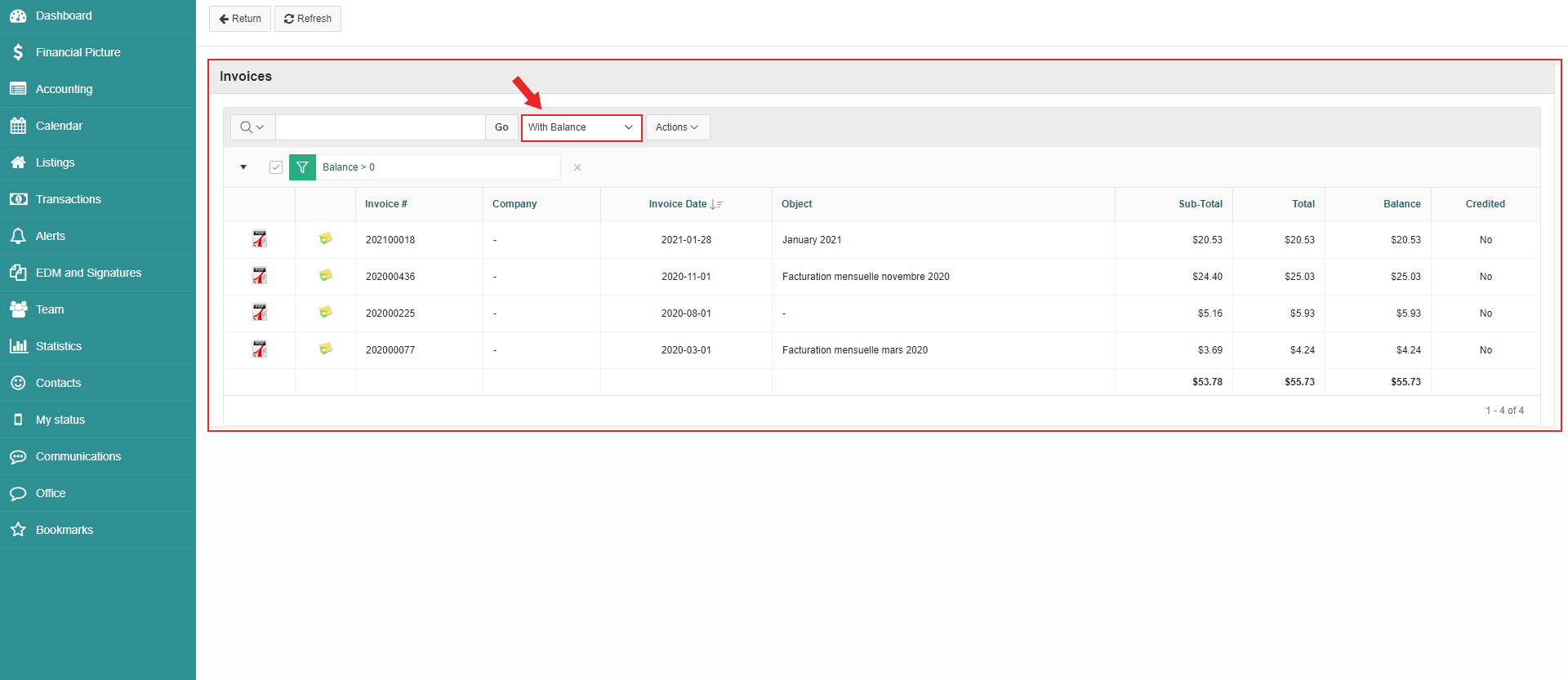
Task: Open Transactions in the sidebar
Action: click(68, 199)
